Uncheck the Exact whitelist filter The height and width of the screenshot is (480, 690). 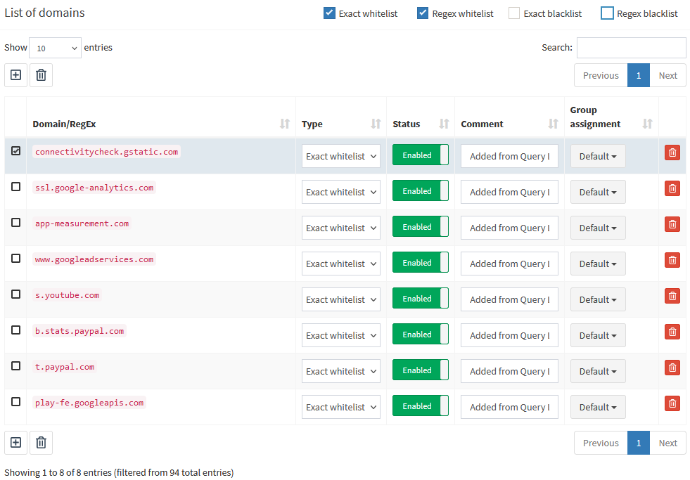point(330,14)
